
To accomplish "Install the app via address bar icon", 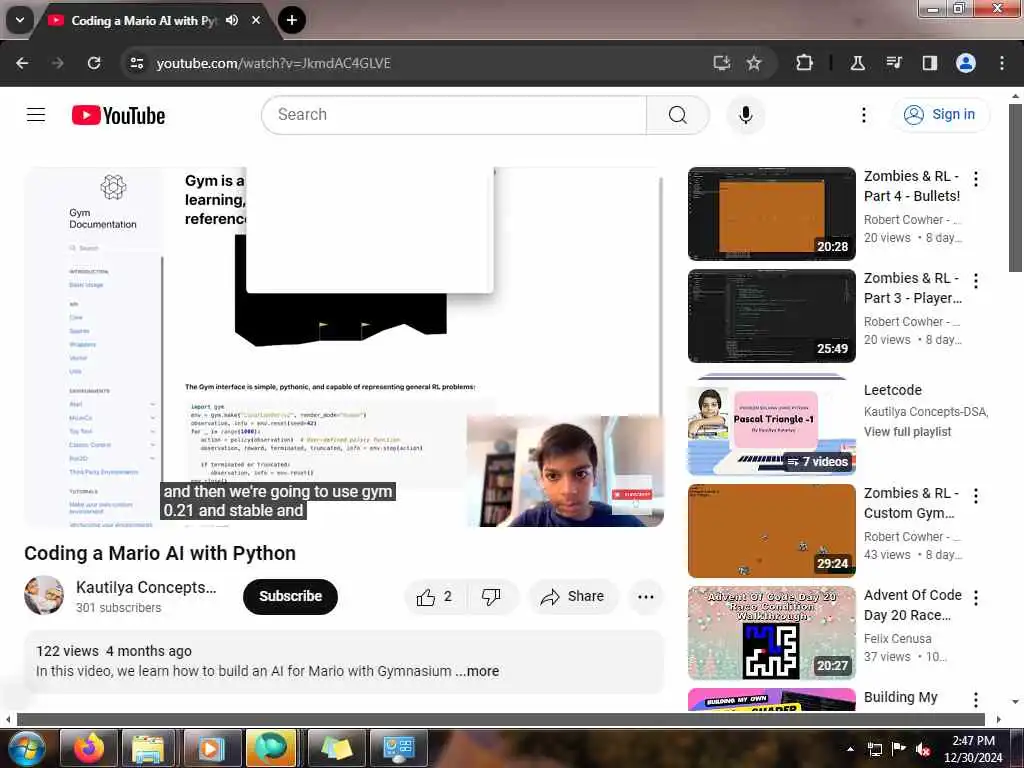I will [x=722, y=63].
